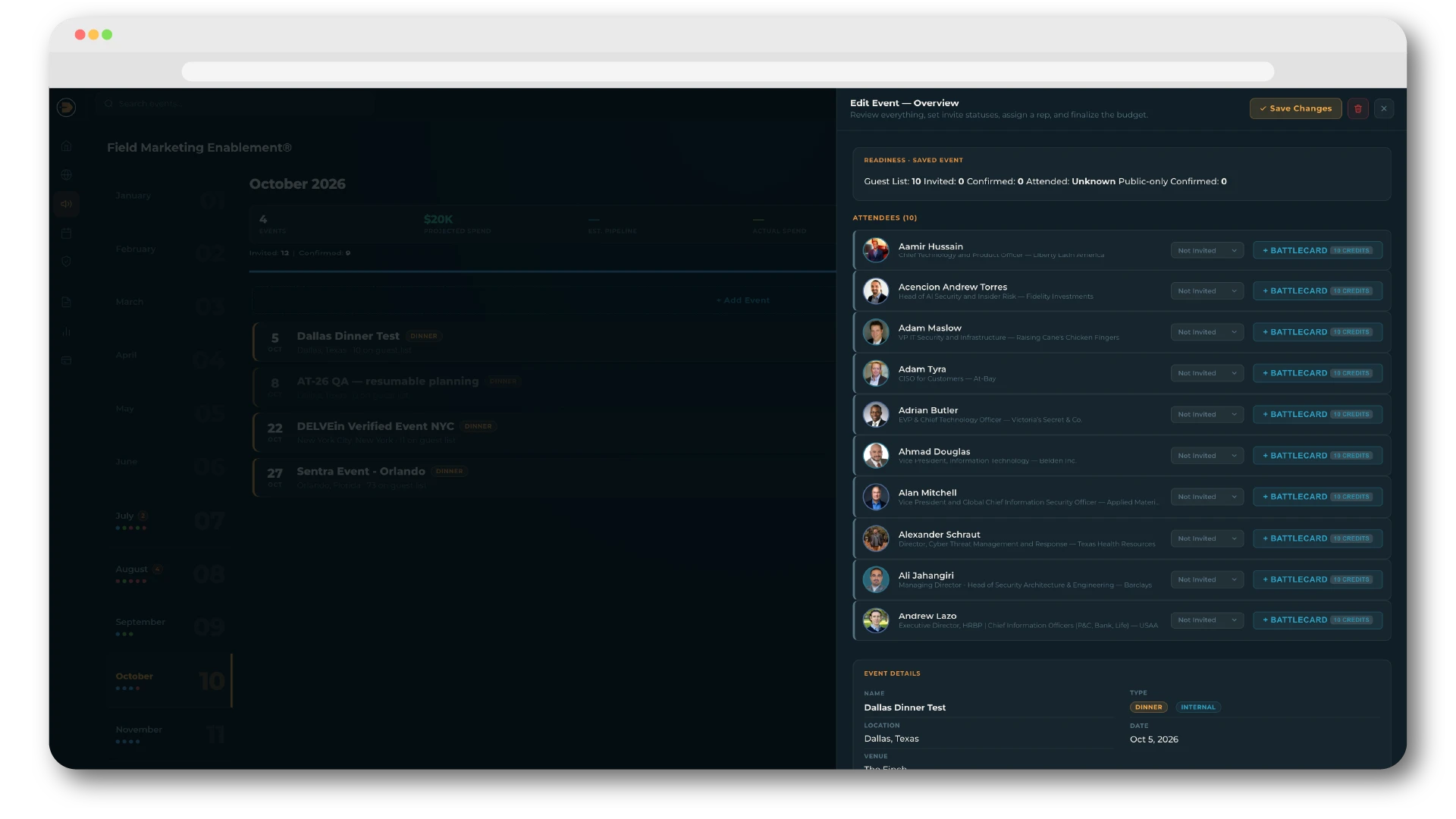Add Battlecard for Andrew Lazo
The image size is (1456, 819).
[1317, 620]
